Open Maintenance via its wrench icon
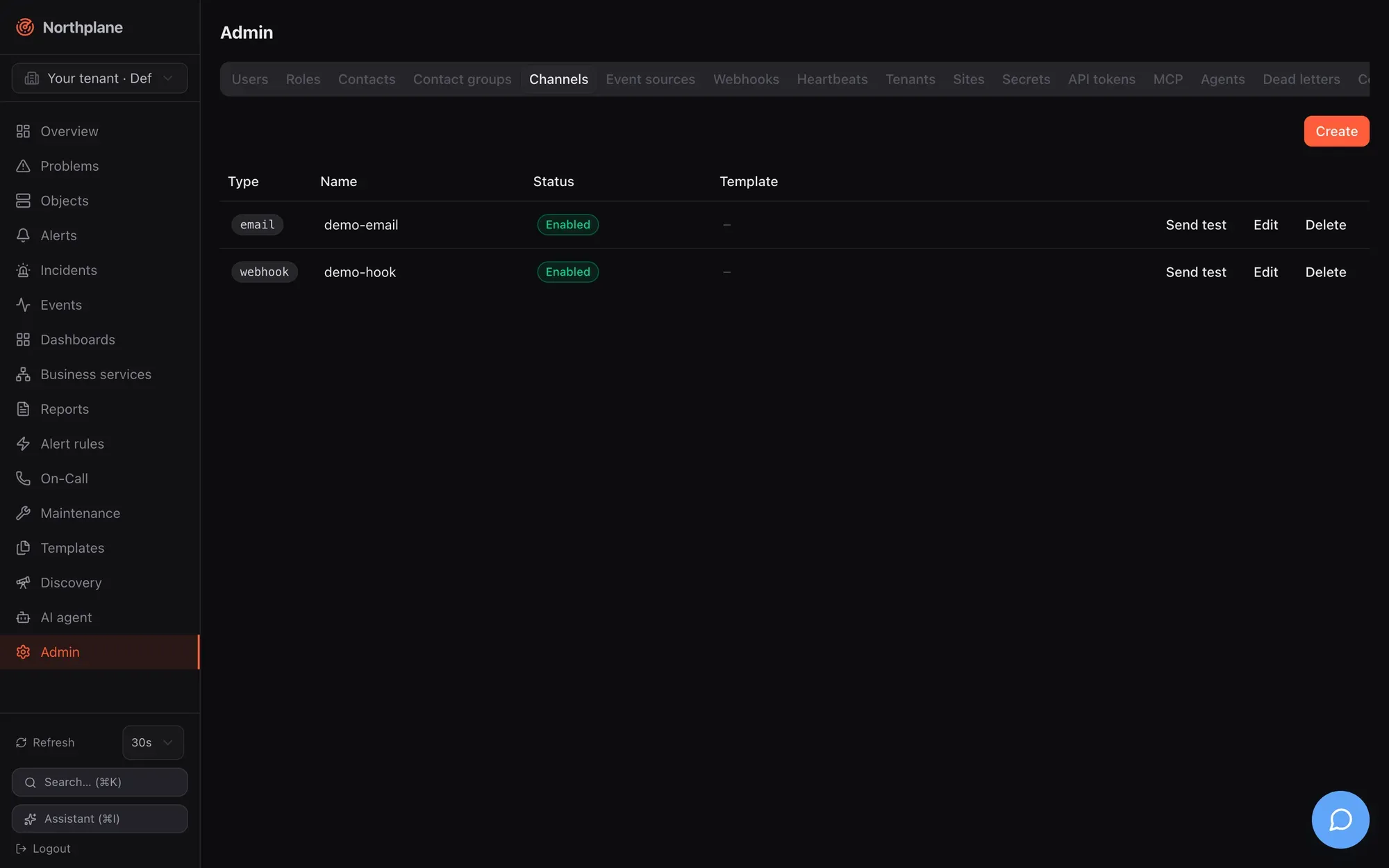1389x868 pixels. (x=23, y=513)
